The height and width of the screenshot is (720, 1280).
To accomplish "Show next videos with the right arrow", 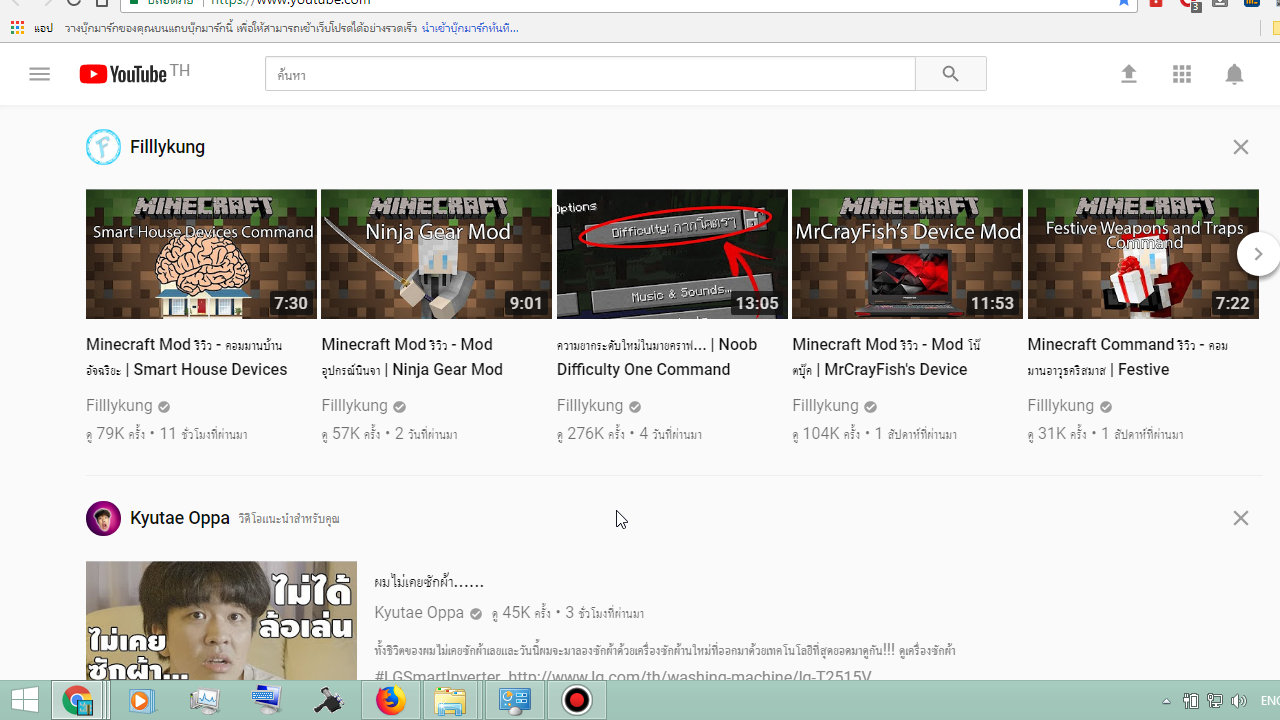I will [x=1257, y=254].
